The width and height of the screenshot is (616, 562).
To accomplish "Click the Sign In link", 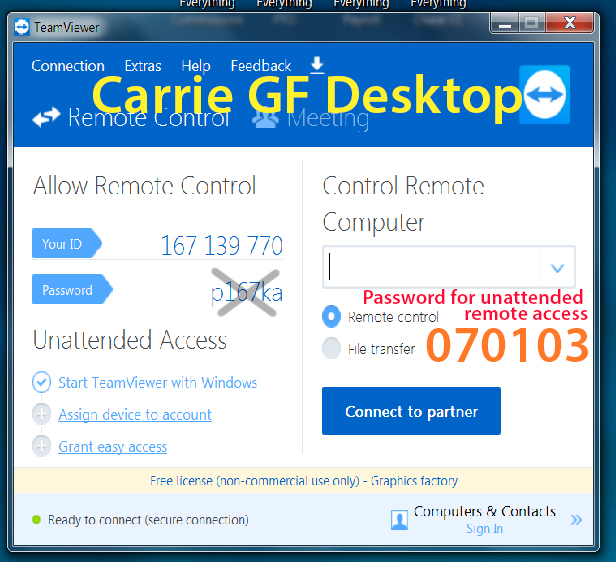I will tap(484, 529).
